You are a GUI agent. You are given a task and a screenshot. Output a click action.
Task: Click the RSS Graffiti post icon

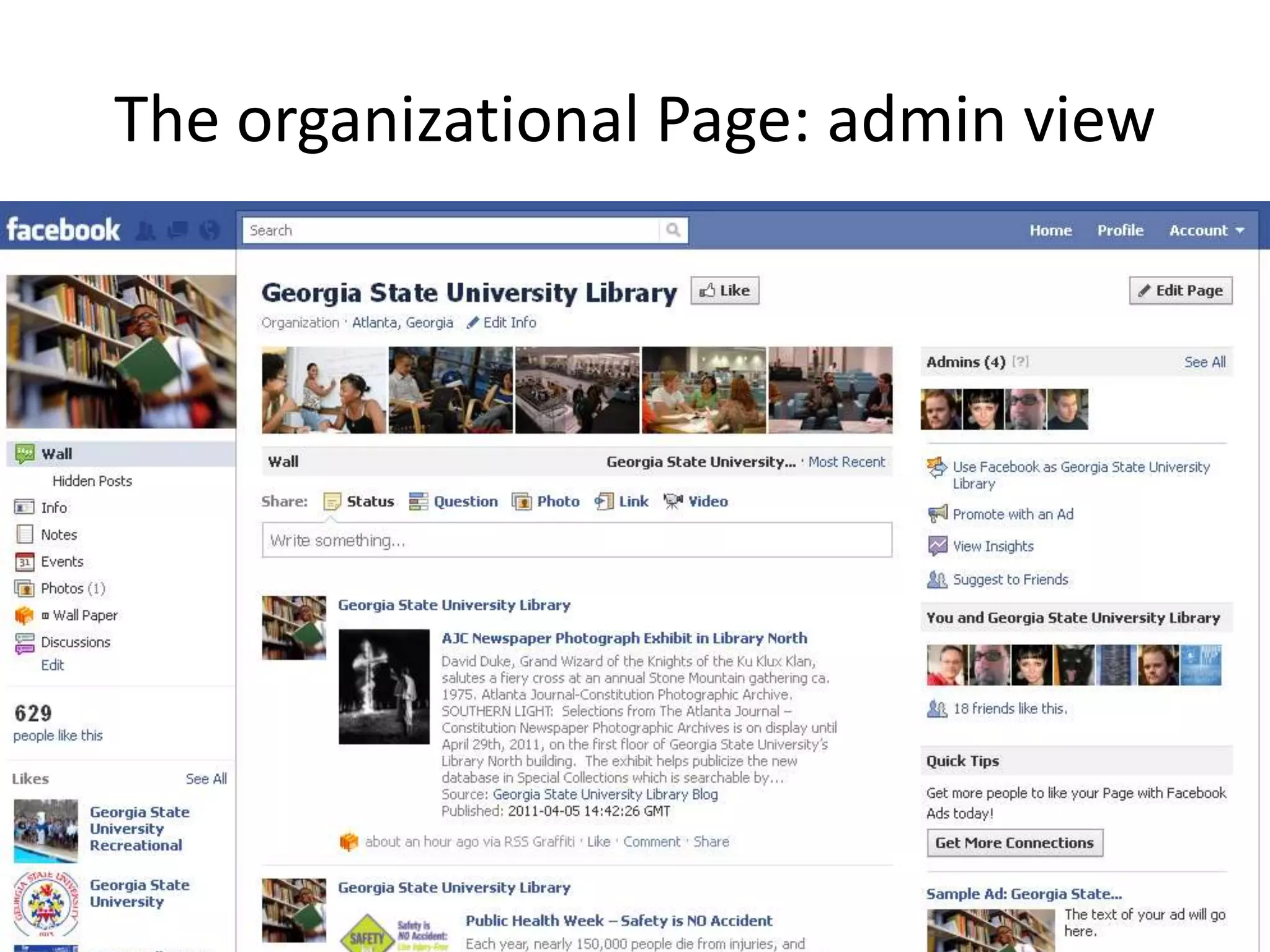click(x=349, y=842)
